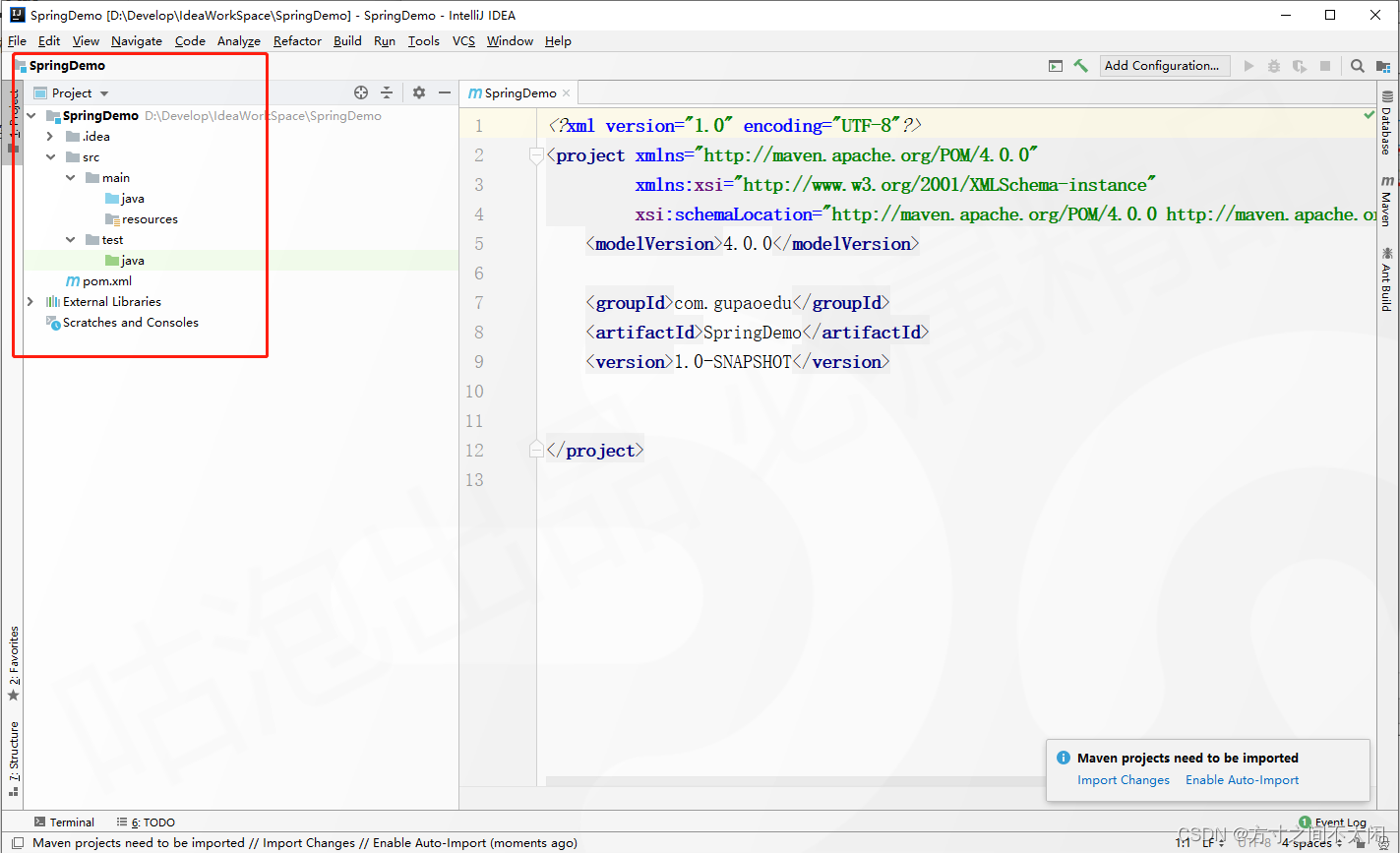1400x853 pixels.
Task: Build project with green hammer icon
Action: coord(1081,66)
